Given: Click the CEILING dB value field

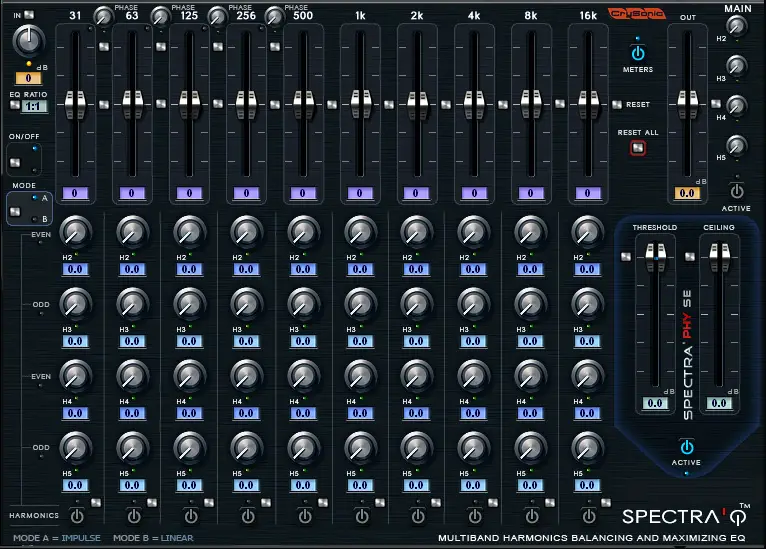Looking at the screenshot, I should point(719,403).
